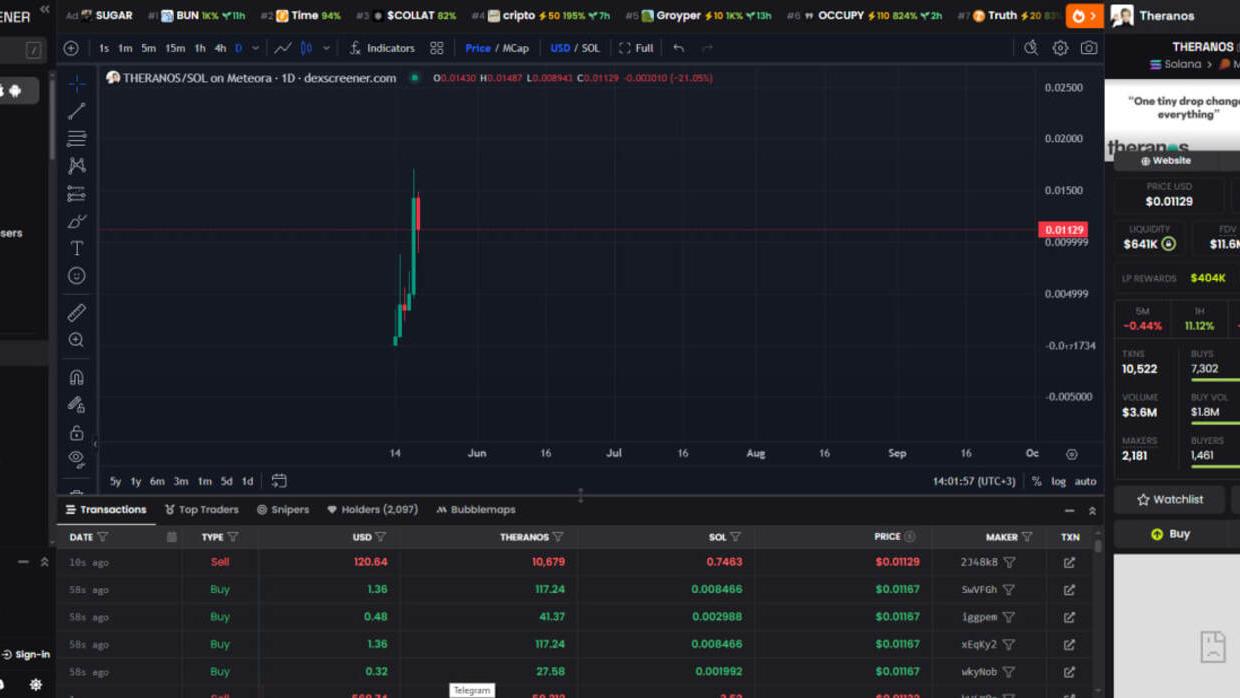Expand chart with the Full button
The image size is (1240, 698).
click(x=636, y=48)
